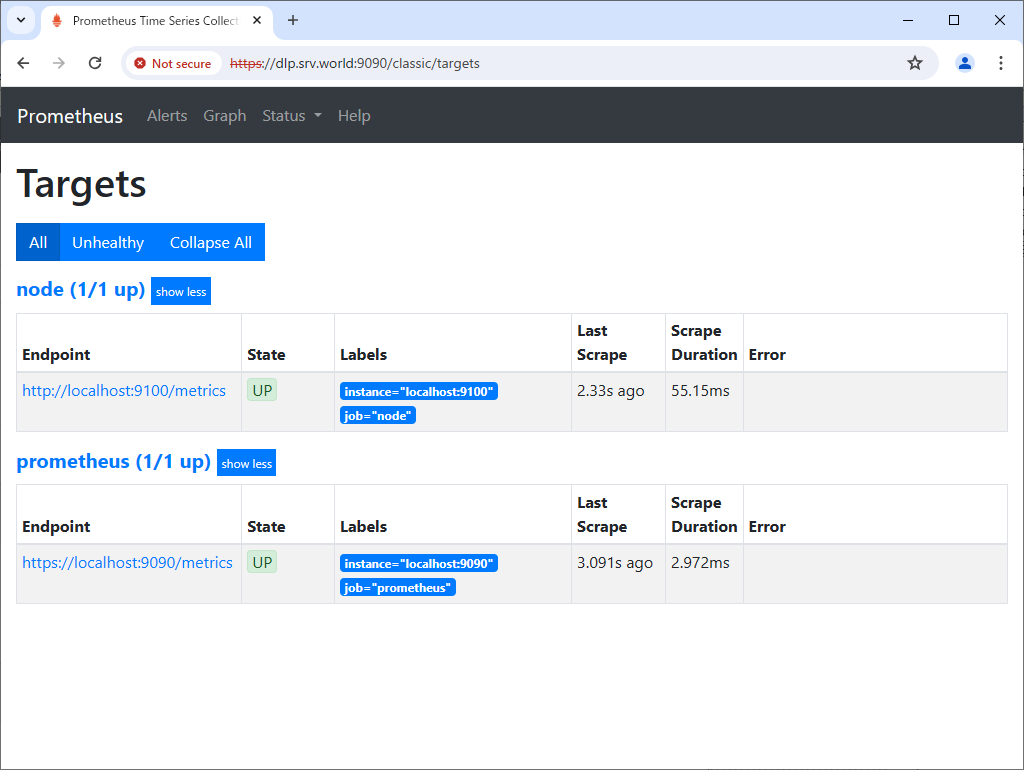Bookmark this page with the star icon
This screenshot has width=1024, height=770.
[x=915, y=63]
